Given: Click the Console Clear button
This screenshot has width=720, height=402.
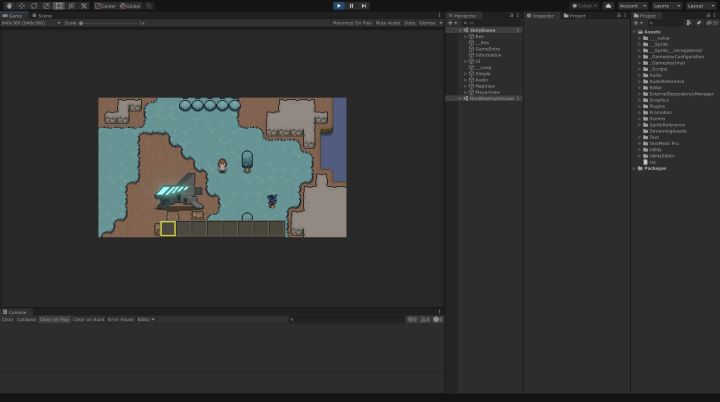Looking at the screenshot, I should [7, 319].
